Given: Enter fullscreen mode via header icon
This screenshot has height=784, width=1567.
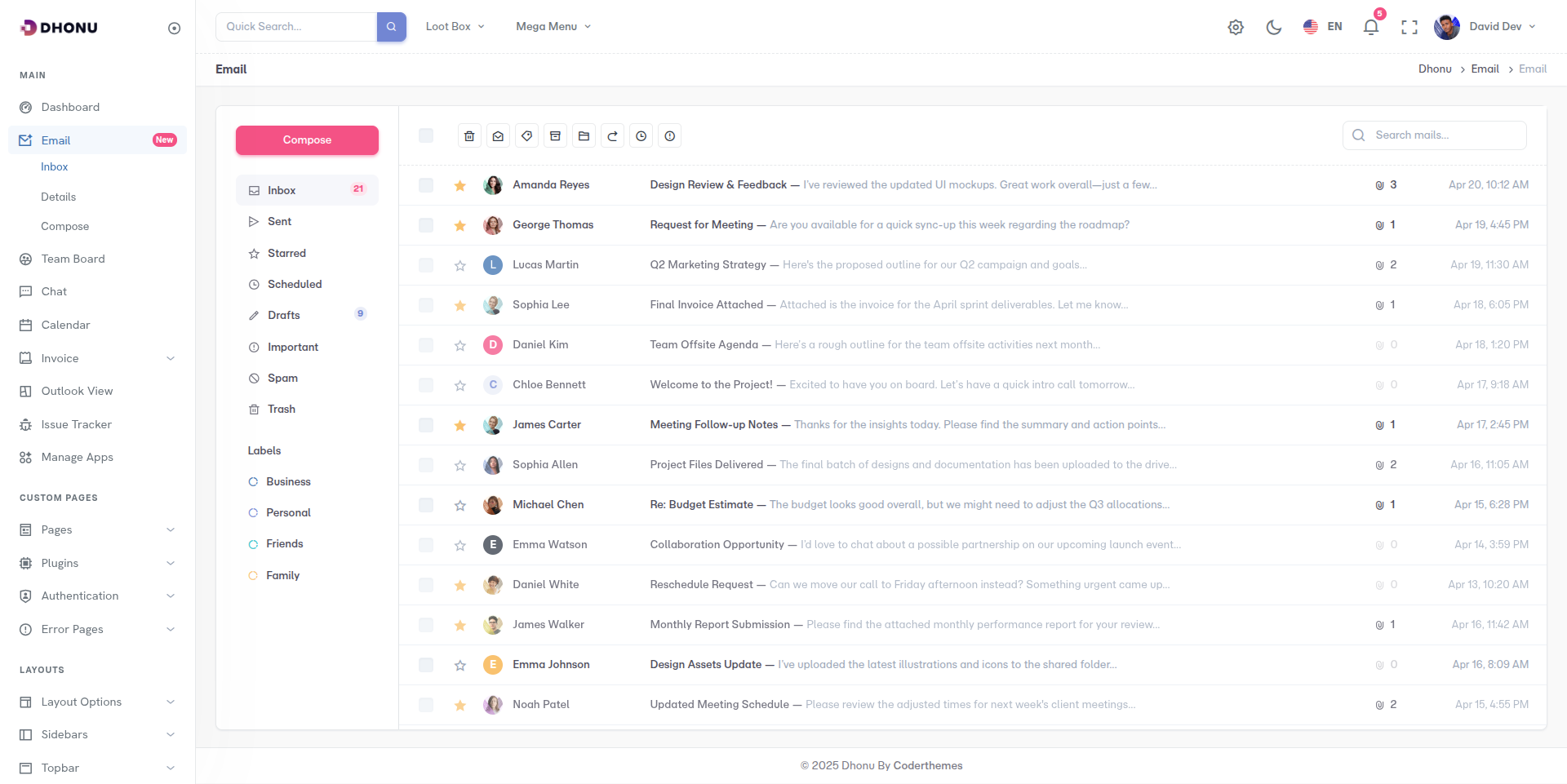Looking at the screenshot, I should tap(1409, 27).
